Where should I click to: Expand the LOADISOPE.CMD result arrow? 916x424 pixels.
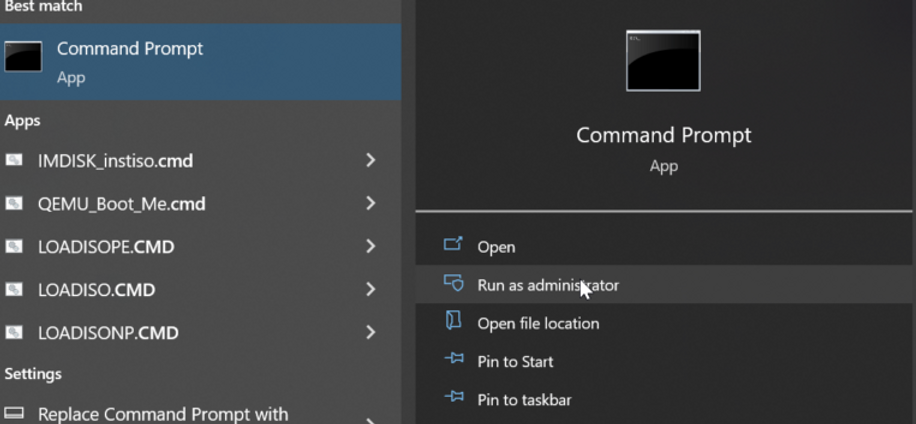(370, 246)
